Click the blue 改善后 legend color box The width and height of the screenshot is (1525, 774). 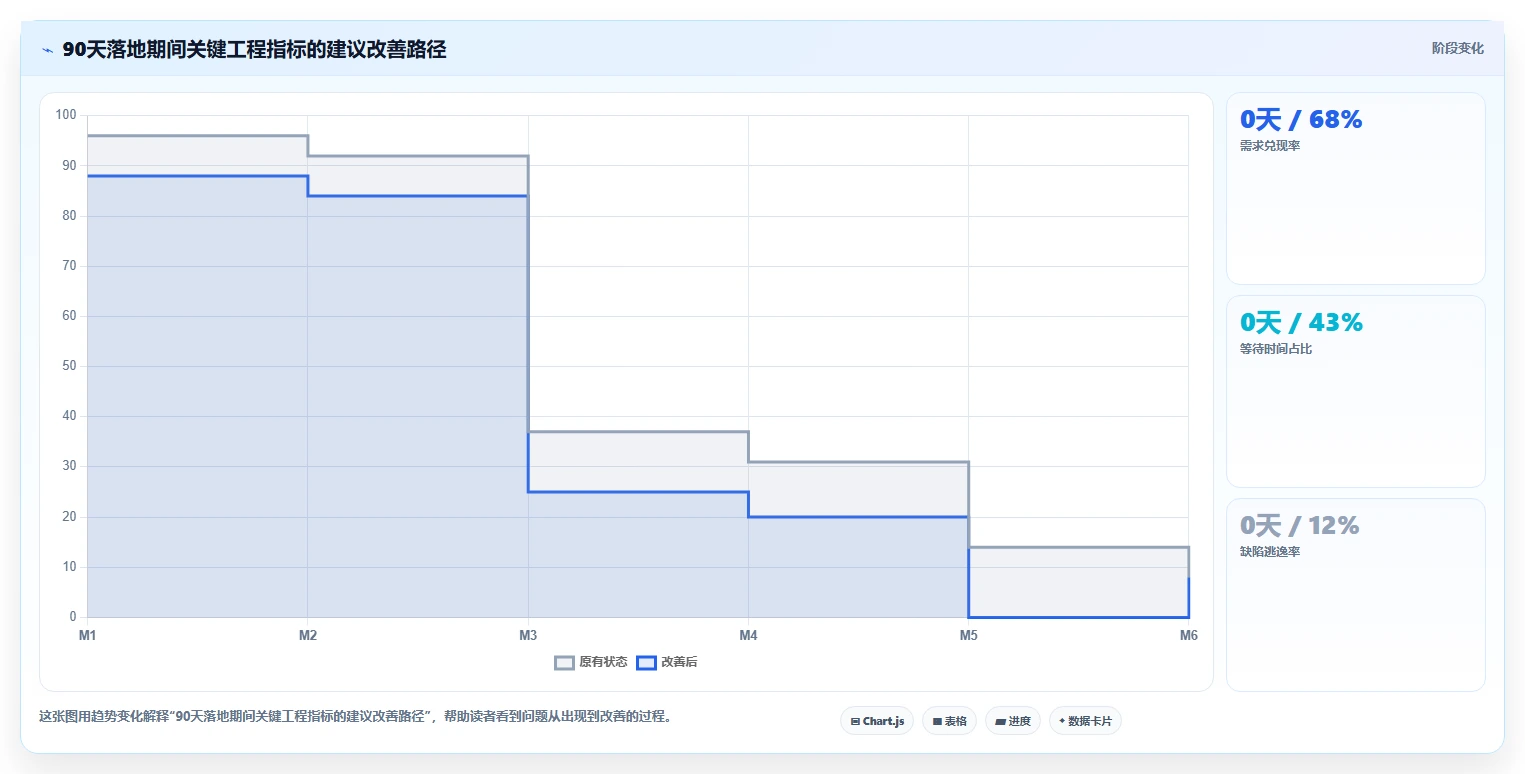click(646, 662)
